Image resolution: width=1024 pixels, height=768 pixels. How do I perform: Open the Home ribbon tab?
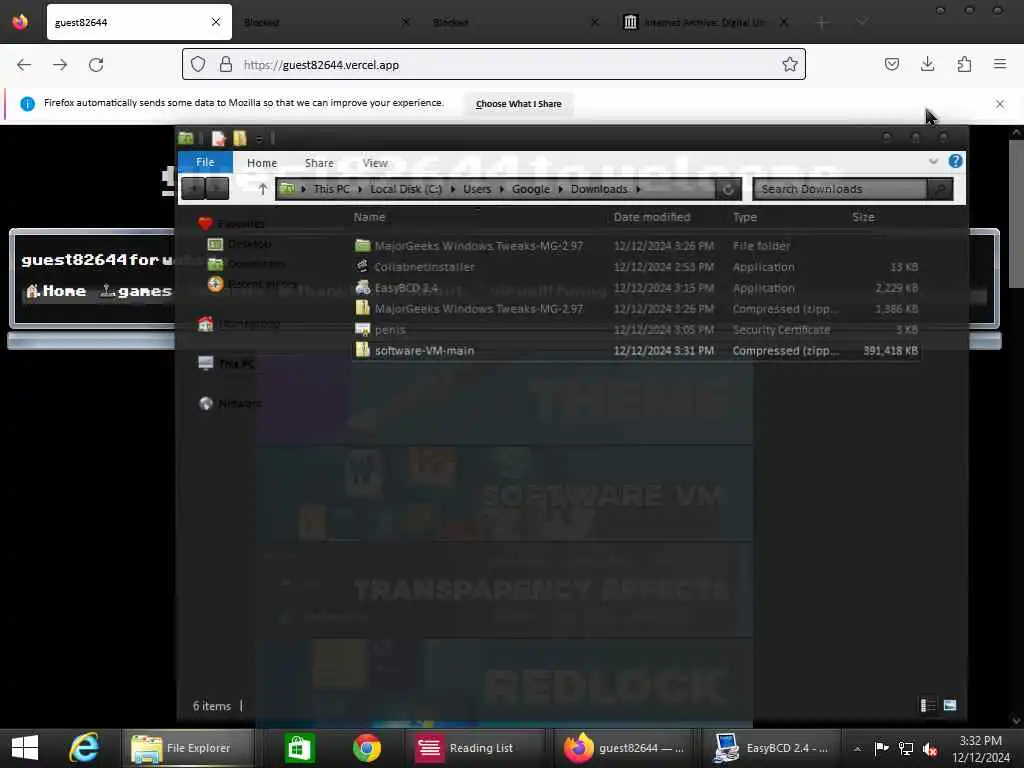[262, 163]
